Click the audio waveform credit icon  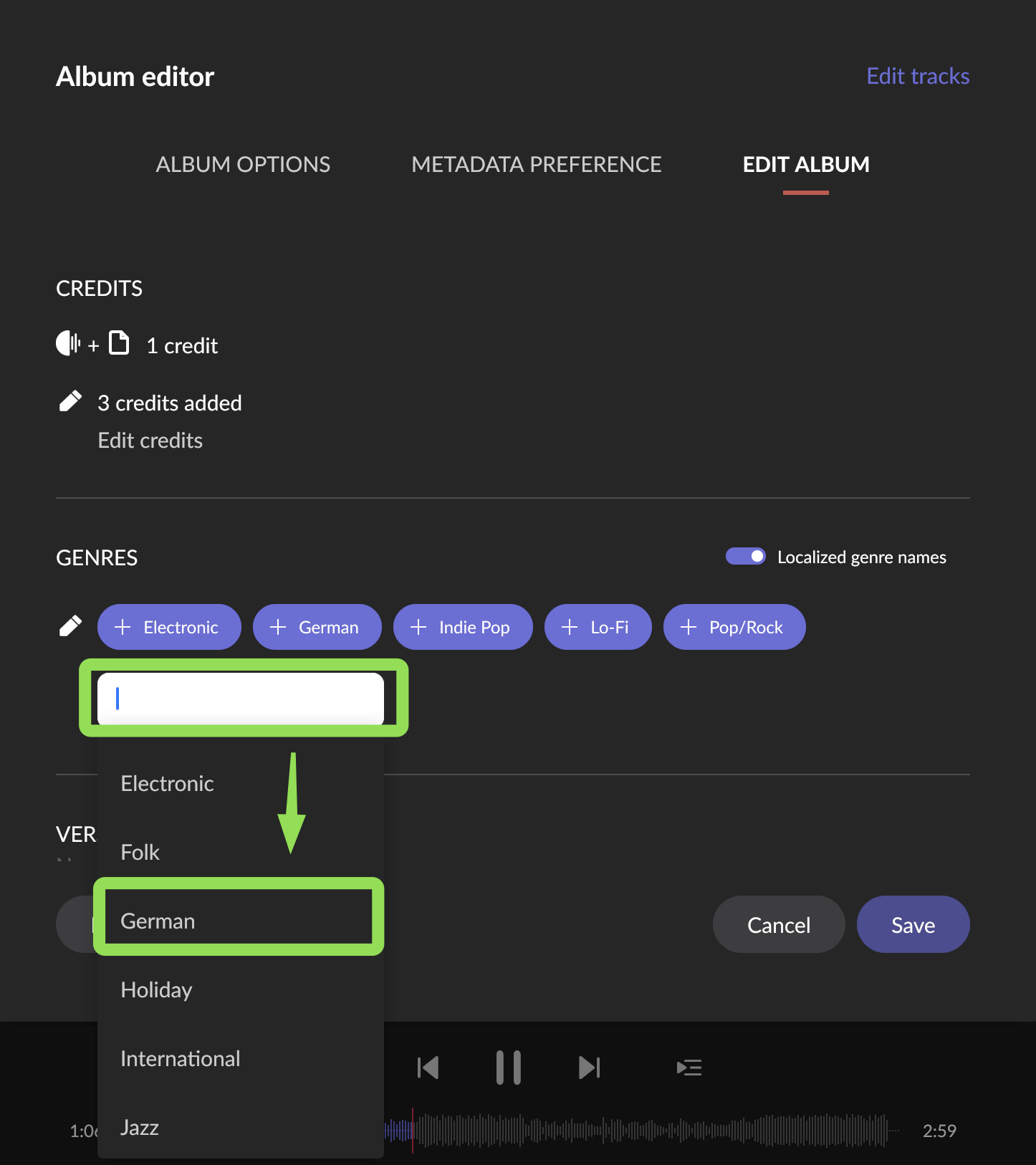point(68,343)
